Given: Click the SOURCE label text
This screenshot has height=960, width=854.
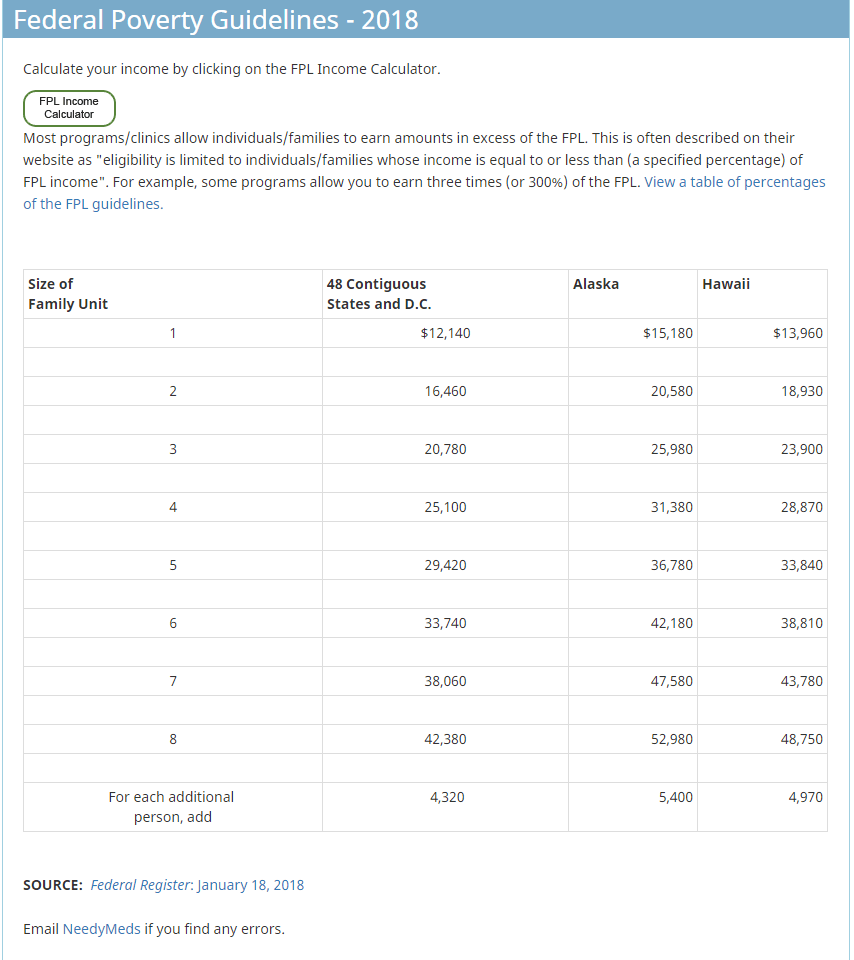Looking at the screenshot, I should [53, 885].
